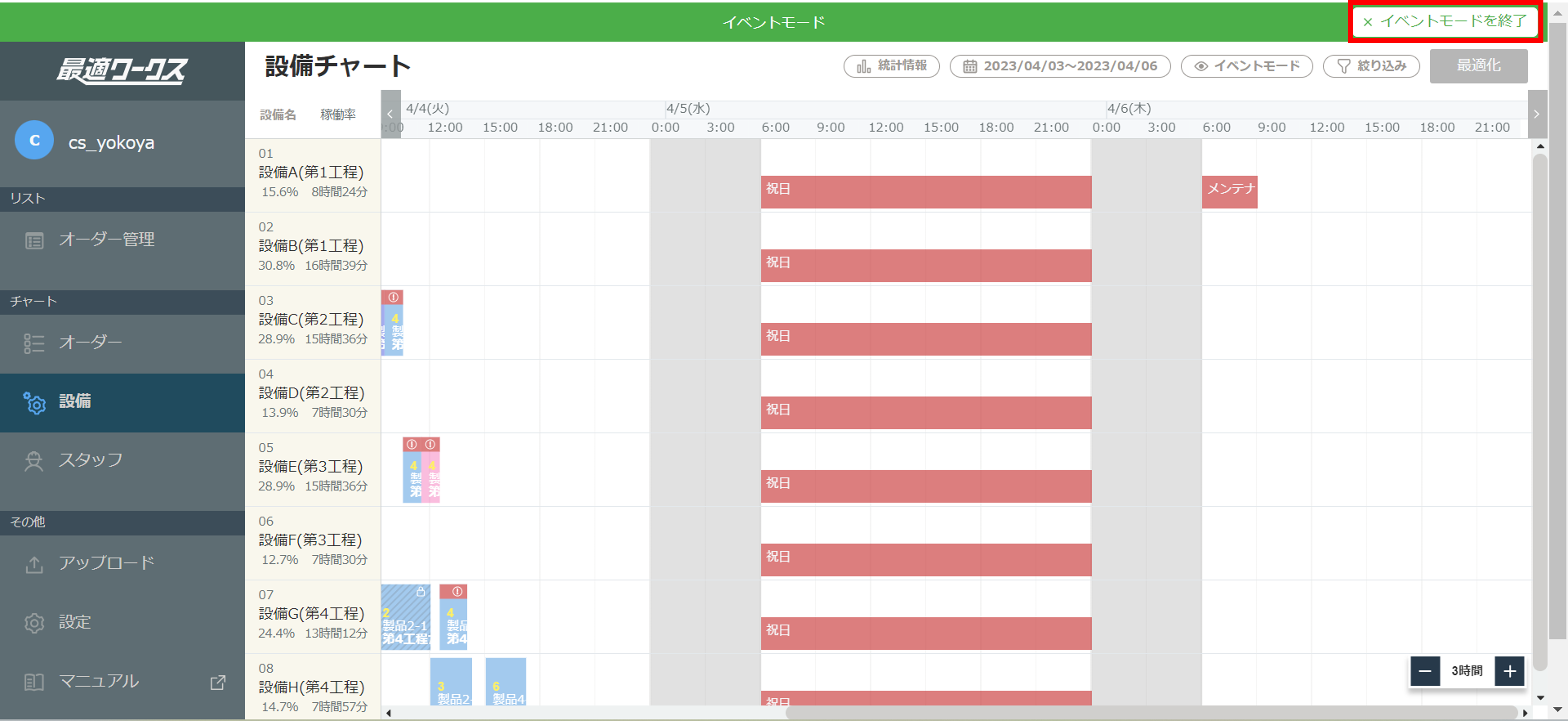Click the 設備 gear icon in sidebar
Image resolution: width=1568 pixels, height=721 pixels.
(35, 403)
